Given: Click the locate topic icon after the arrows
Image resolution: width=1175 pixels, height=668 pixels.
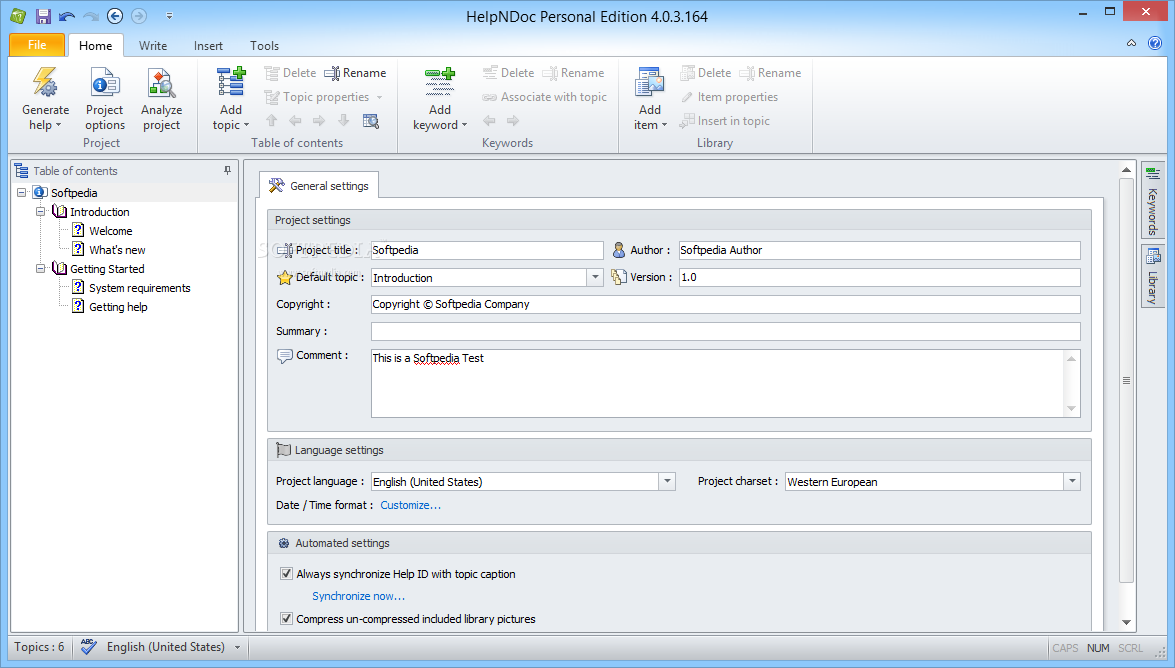Looking at the screenshot, I should pos(371,121).
